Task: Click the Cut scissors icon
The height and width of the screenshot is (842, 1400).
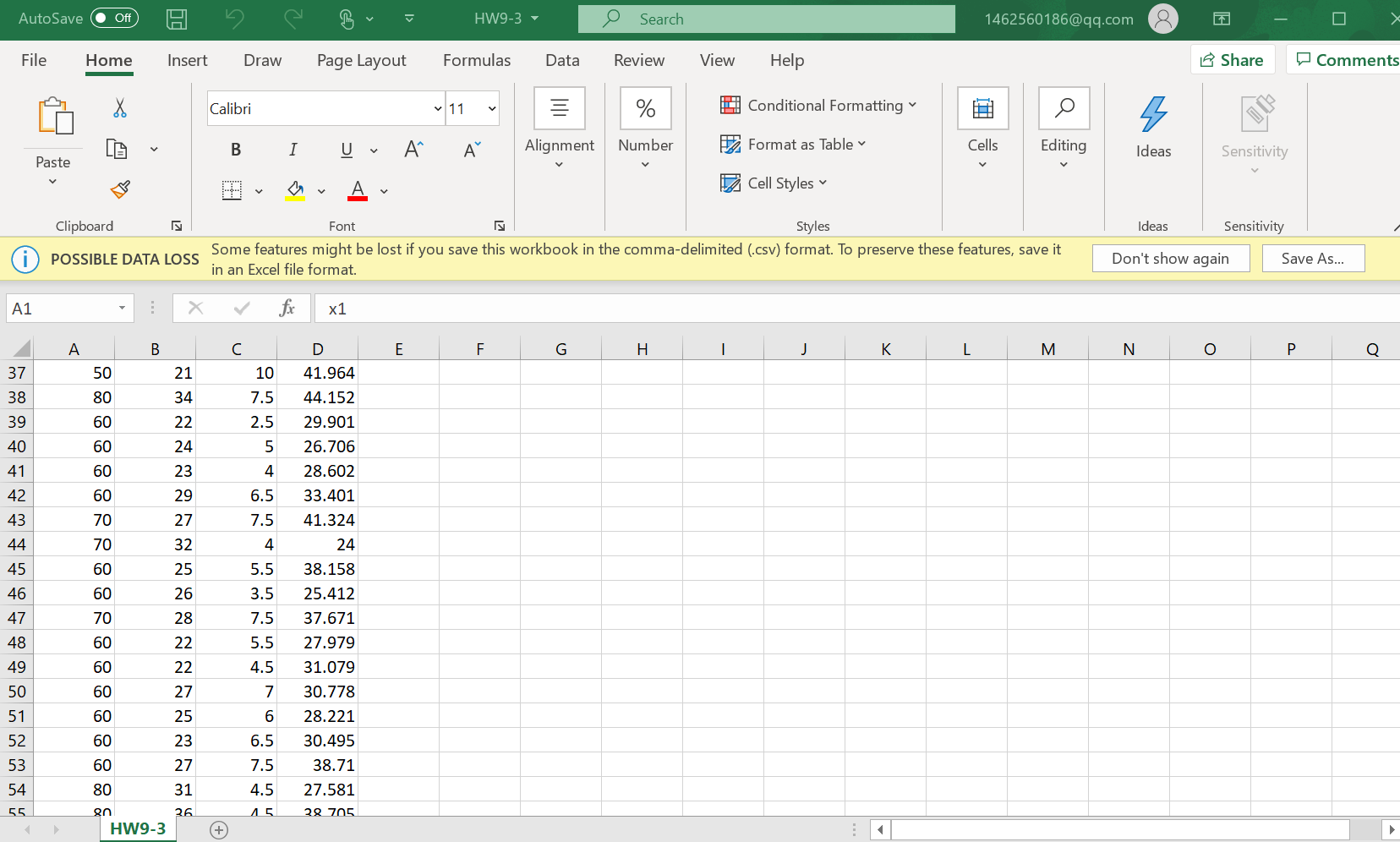Action: tap(119, 108)
